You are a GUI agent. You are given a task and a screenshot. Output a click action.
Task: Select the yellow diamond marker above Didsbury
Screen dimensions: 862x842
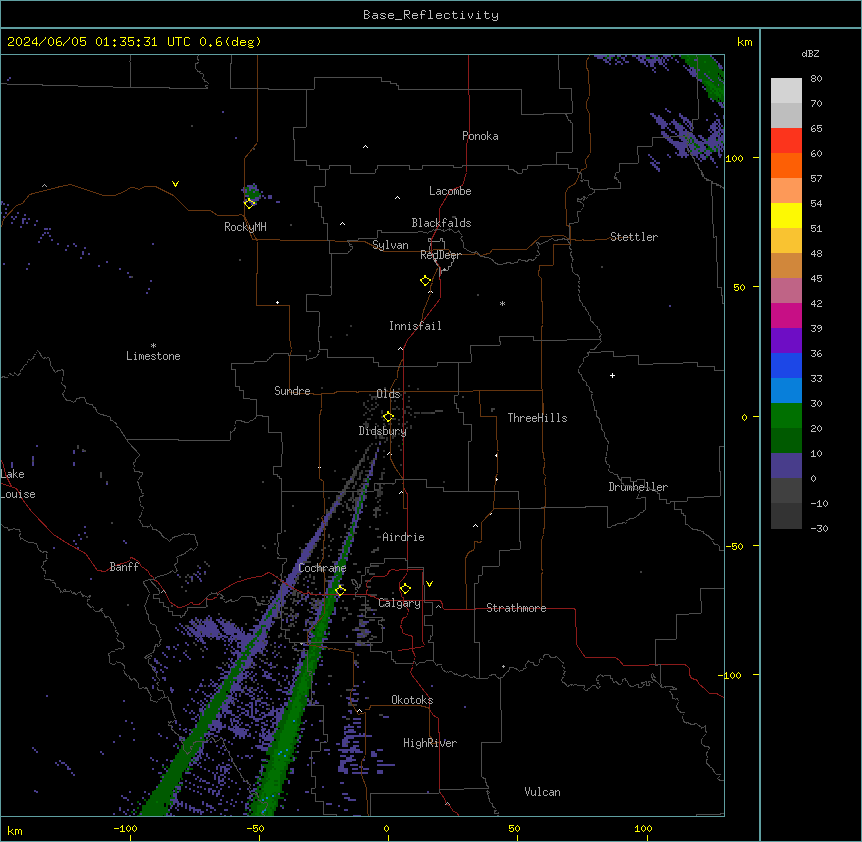pos(389,417)
